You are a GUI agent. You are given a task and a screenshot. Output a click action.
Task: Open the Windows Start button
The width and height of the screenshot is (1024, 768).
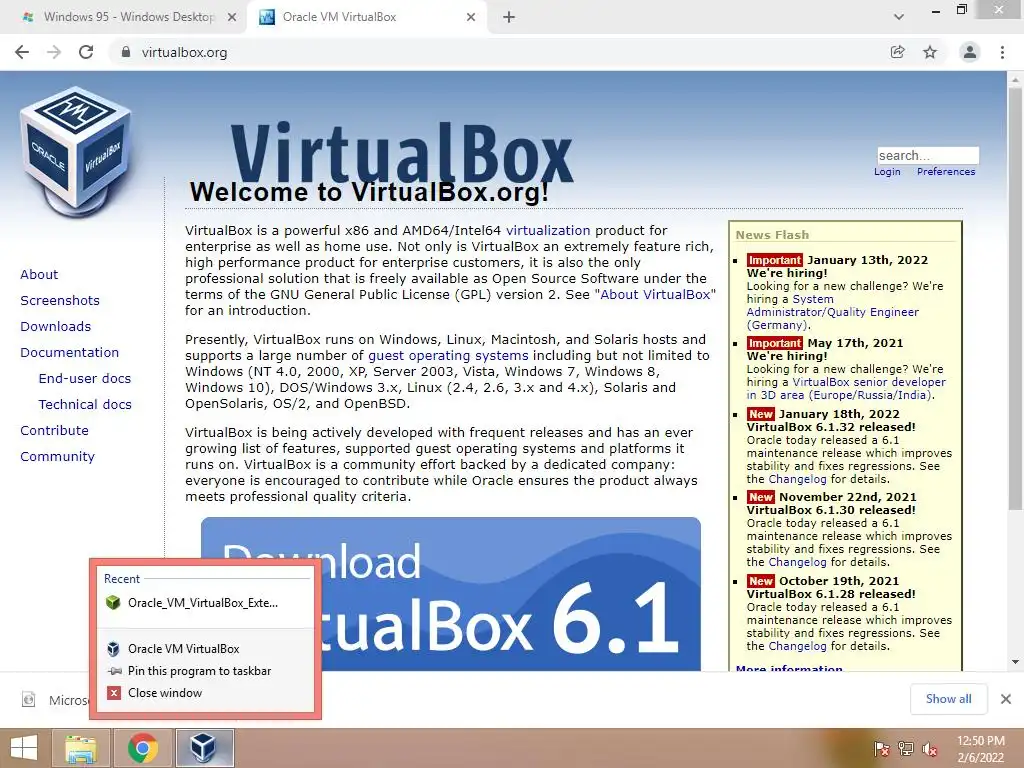24,748
